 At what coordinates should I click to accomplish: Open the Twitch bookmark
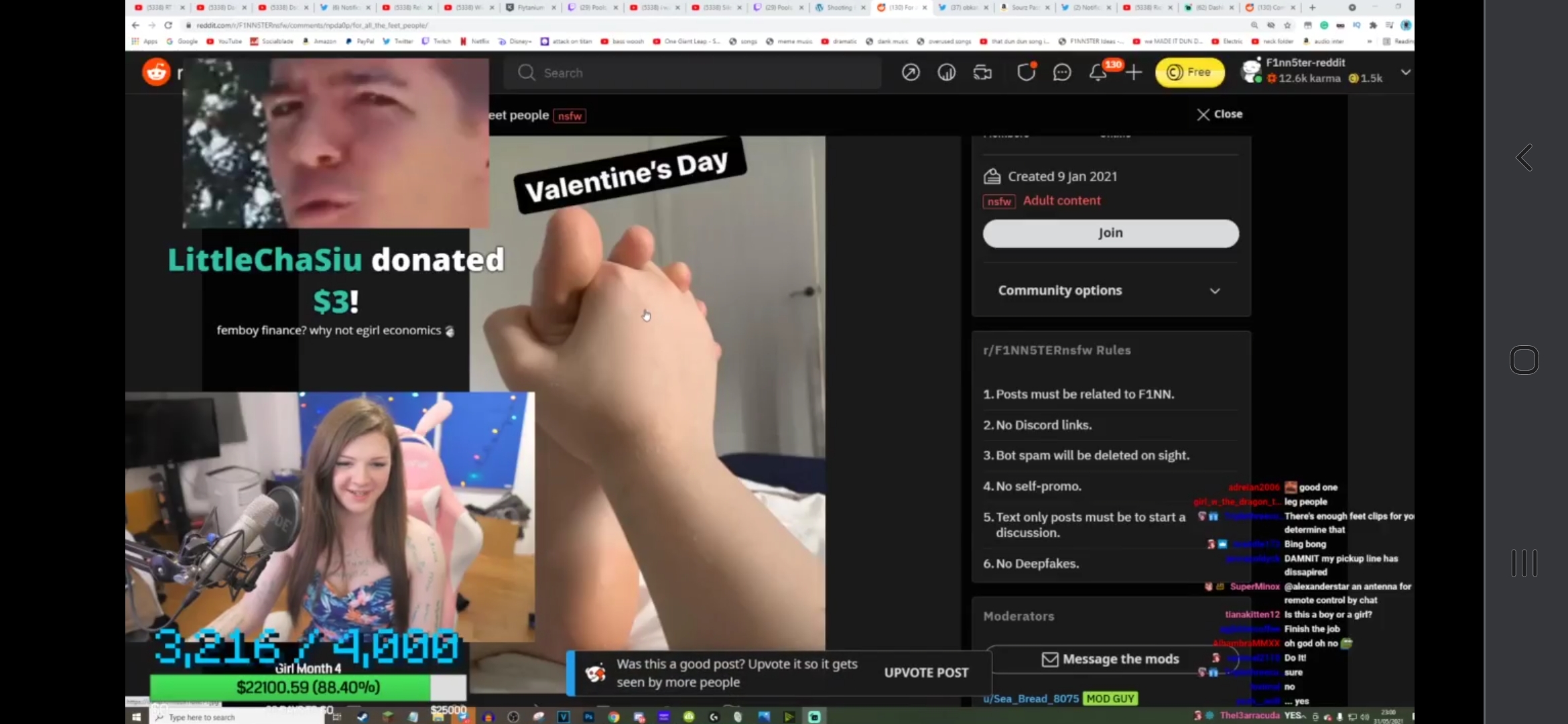pyautogui.click(x=436, y=41)
